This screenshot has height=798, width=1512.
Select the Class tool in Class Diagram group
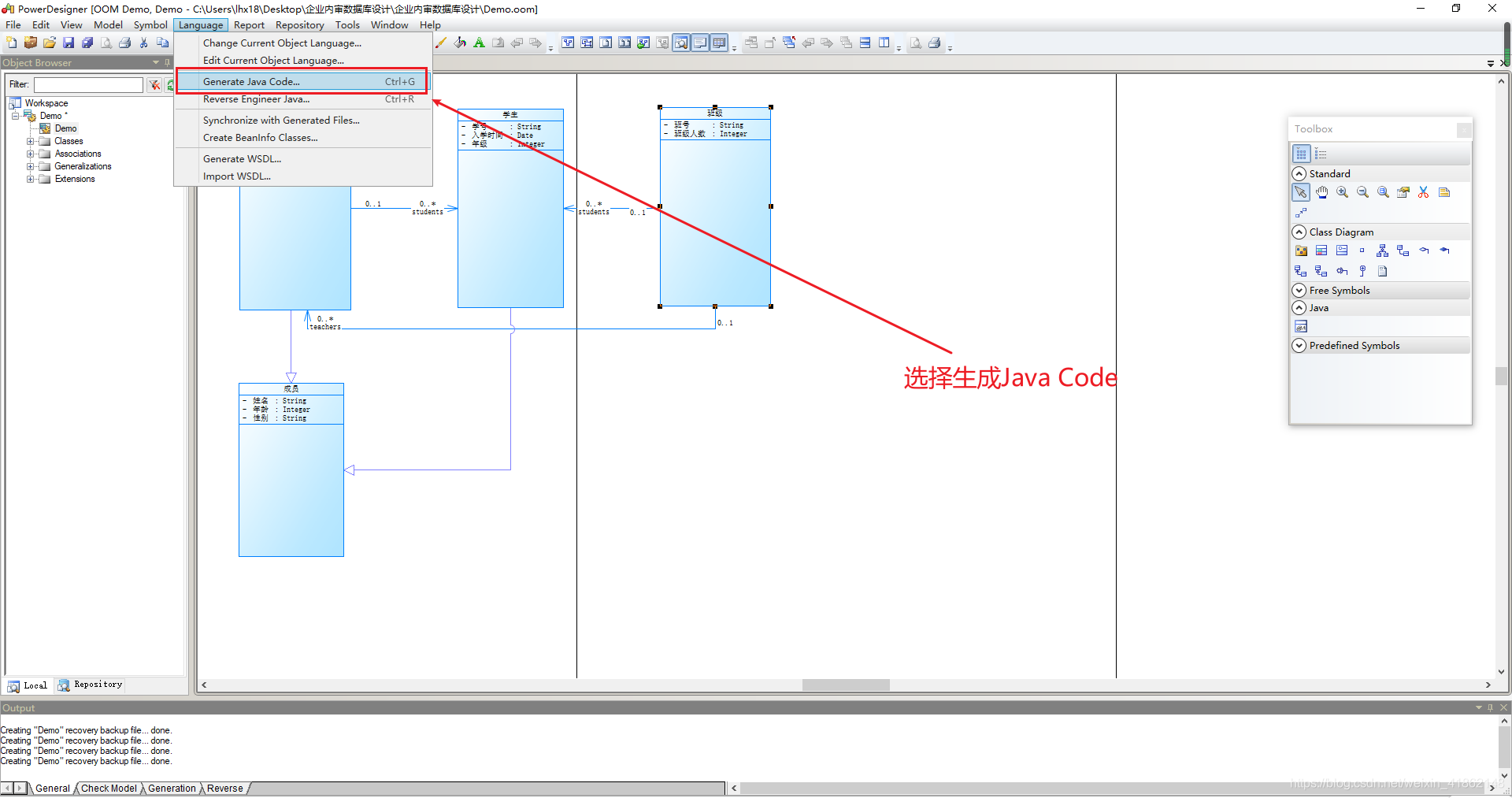(1321, 251)
